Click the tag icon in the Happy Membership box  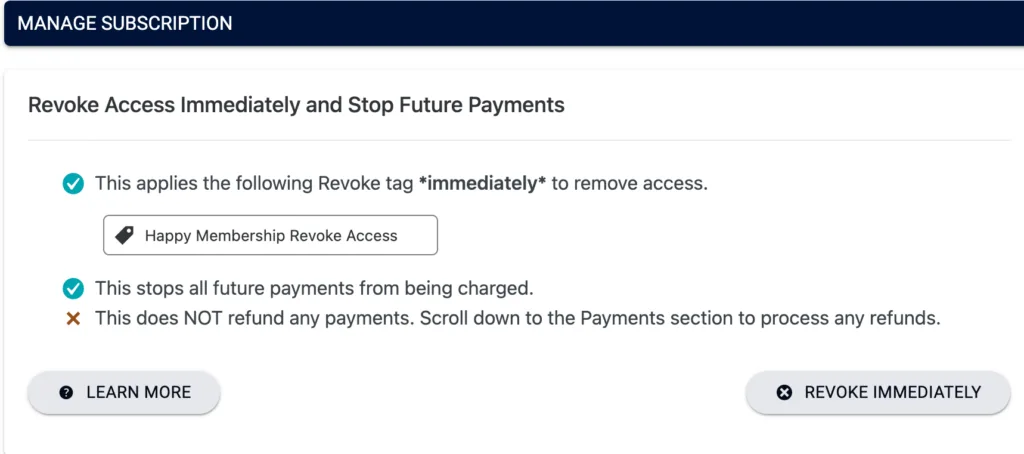[125, 235]
